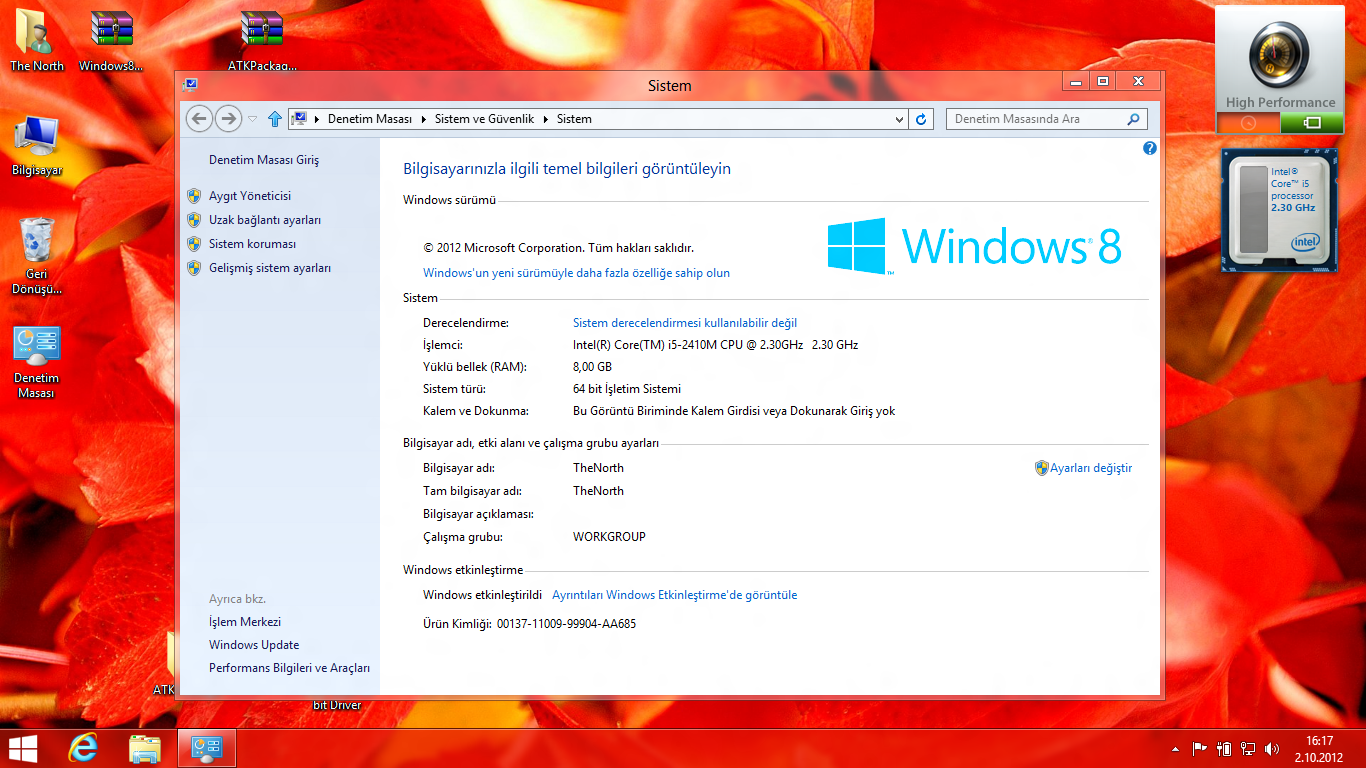Refresh the Sistem page
This screenshot has width=1366, height=768.
pyautogui.click(x=922, y=119)
